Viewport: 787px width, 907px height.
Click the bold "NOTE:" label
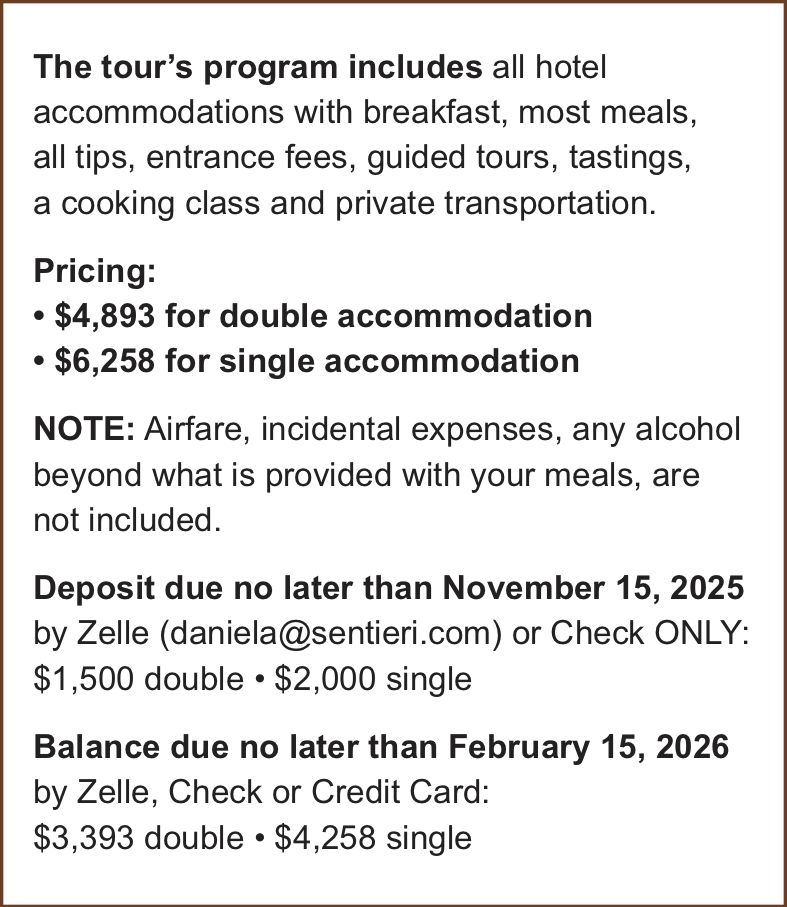84,430
